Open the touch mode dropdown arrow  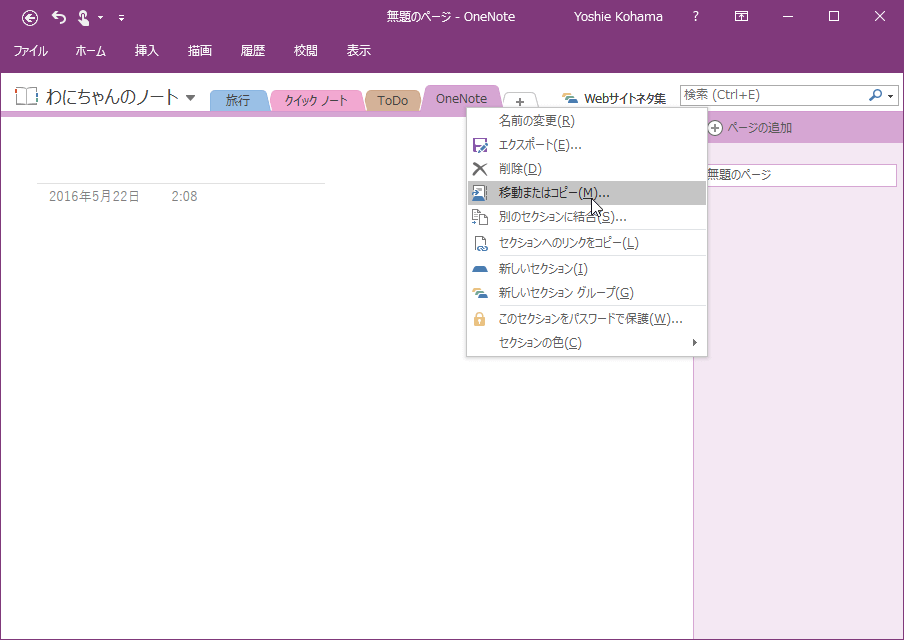(x=100, y=18)
